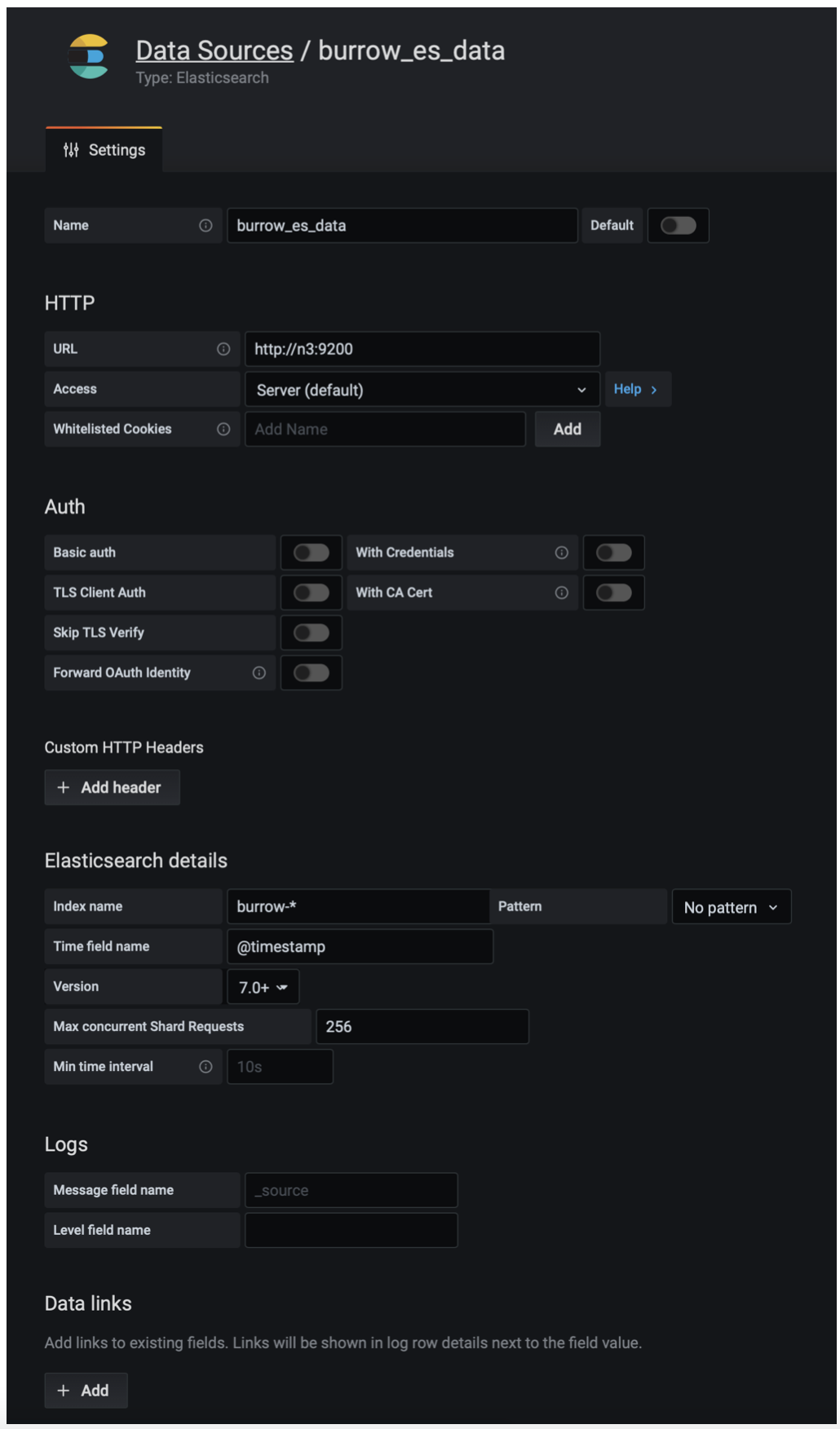
Task: Click the Max concurrent Shard Requests field
Action: click(422, 1027)
